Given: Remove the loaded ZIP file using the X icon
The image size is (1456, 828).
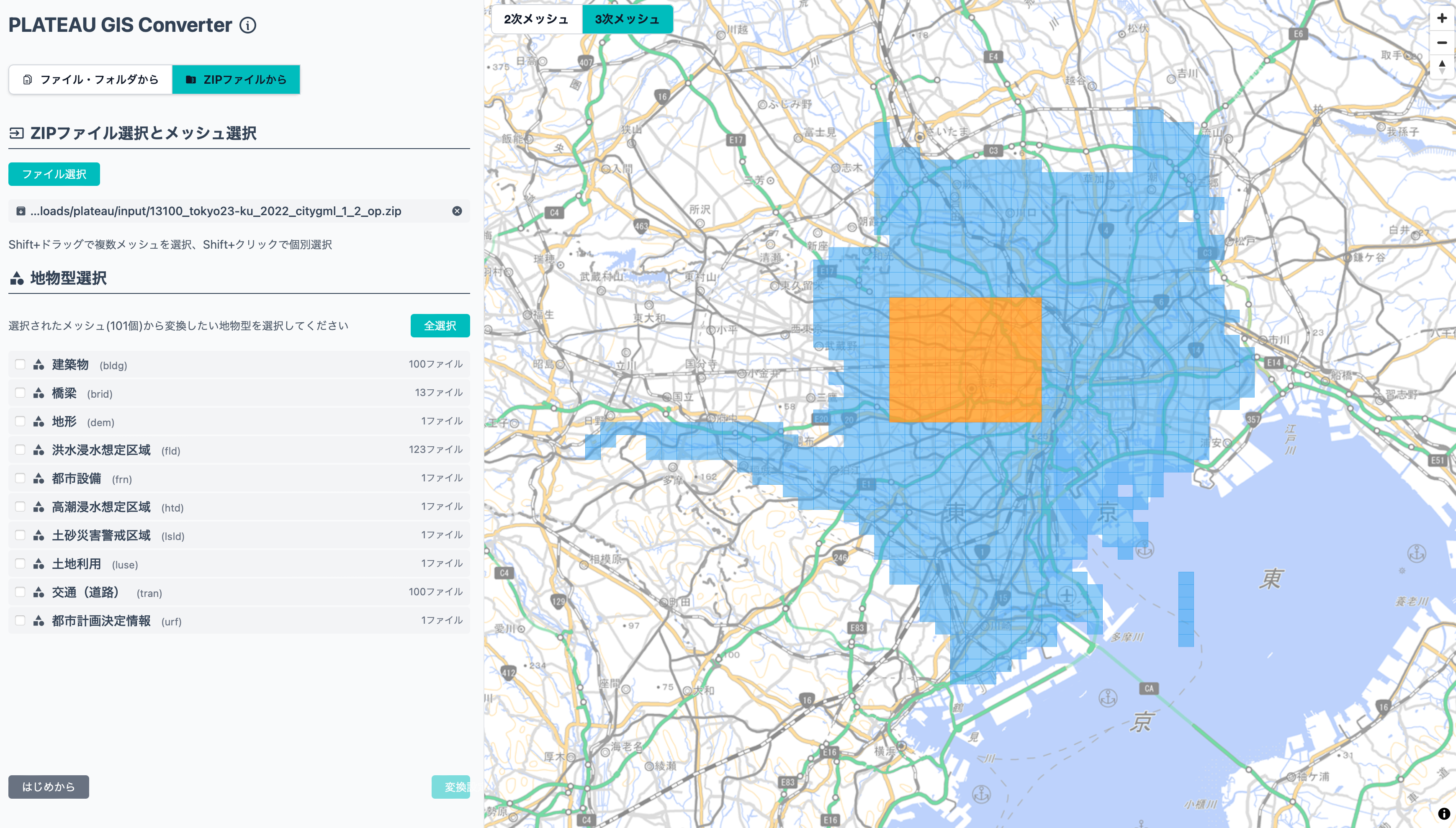Looking at the screenshot, I should [x=457, y=211].
